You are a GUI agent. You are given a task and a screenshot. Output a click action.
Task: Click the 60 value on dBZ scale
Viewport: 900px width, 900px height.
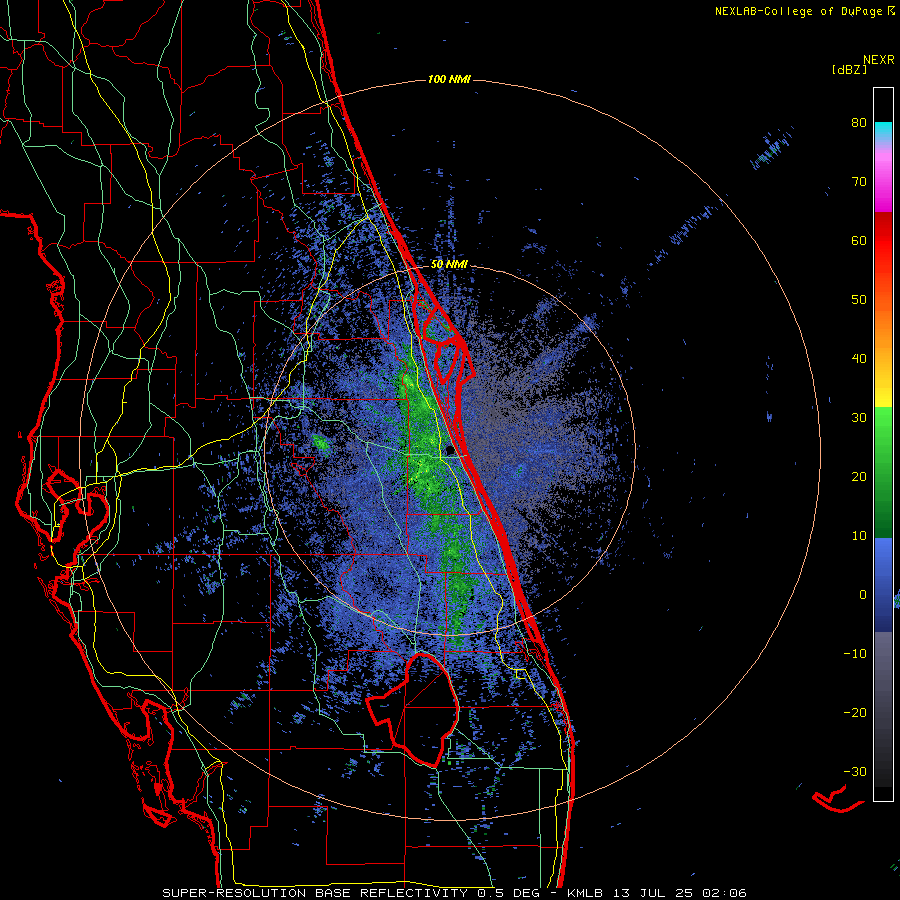tap(859, 240)
